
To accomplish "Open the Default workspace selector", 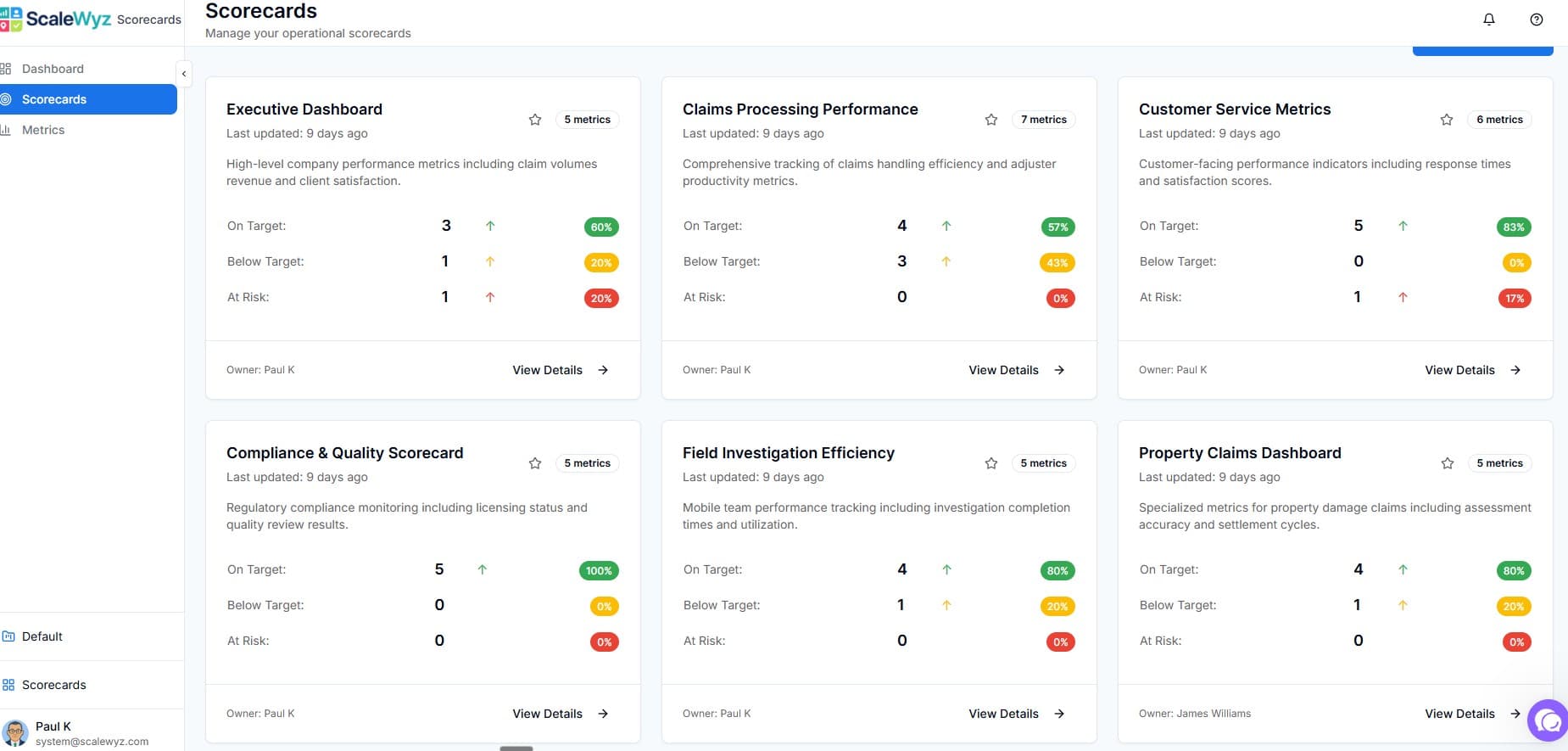I will pyautogui.click(x=42, y=636).
